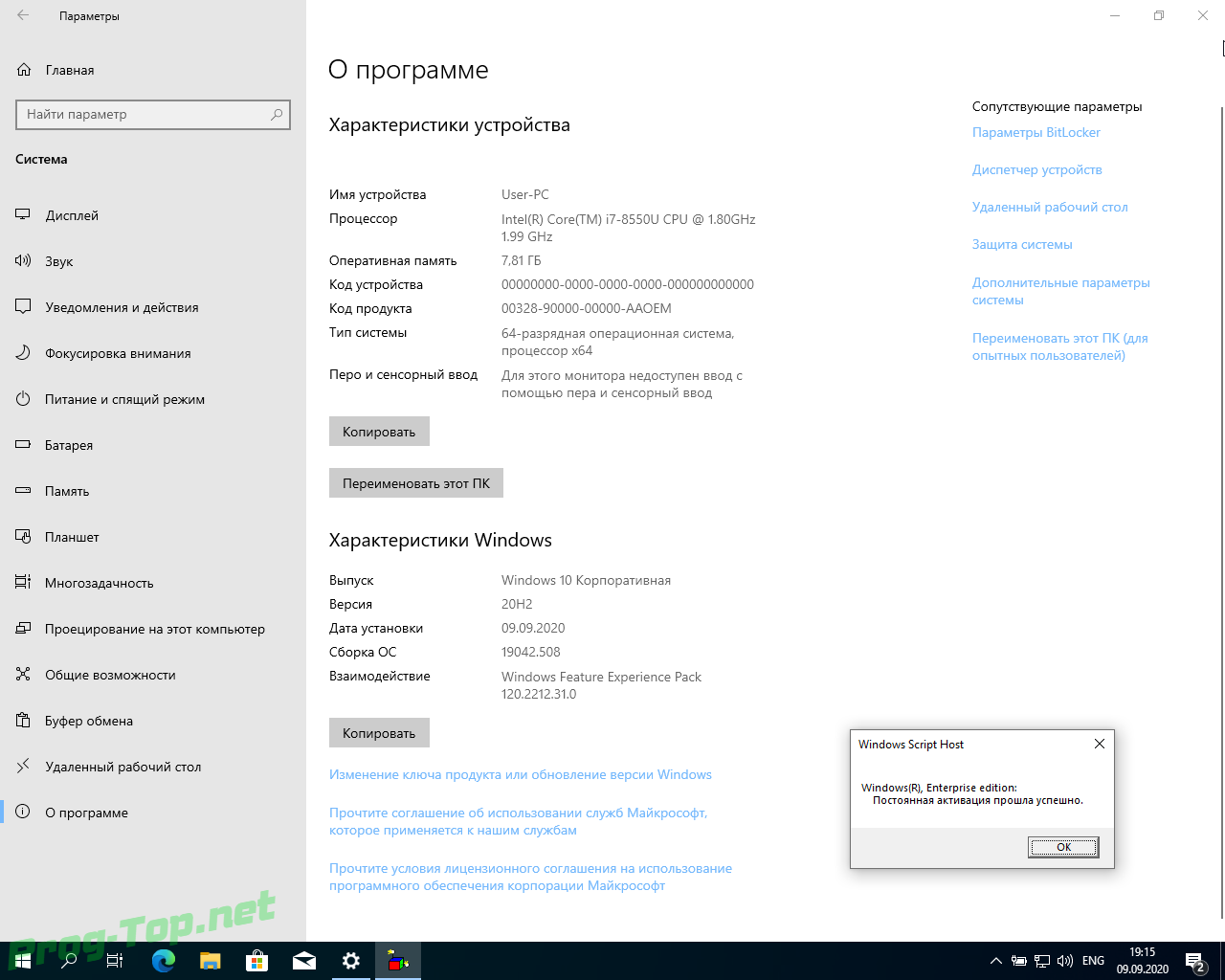Viewport: 1225px width, 980px height.
Task: Open the Microsoft services agreement link
Action: 519,821
